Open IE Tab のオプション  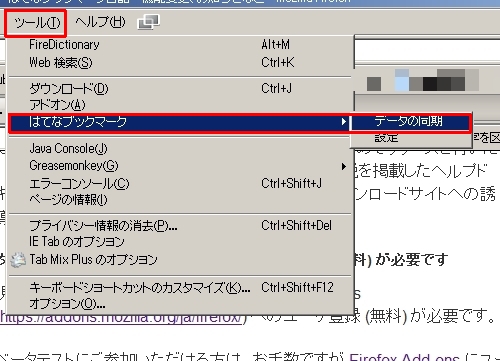pyautogui.click(x=180, y=242)
